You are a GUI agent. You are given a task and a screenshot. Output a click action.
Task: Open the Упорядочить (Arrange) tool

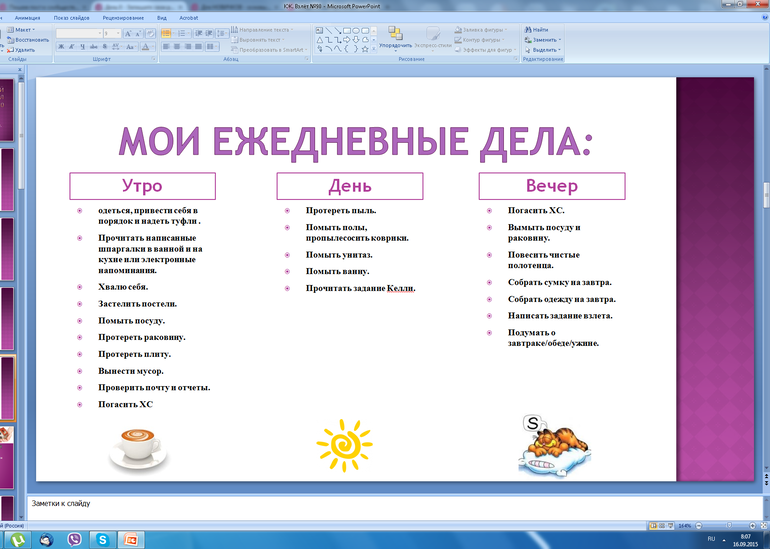396,38
